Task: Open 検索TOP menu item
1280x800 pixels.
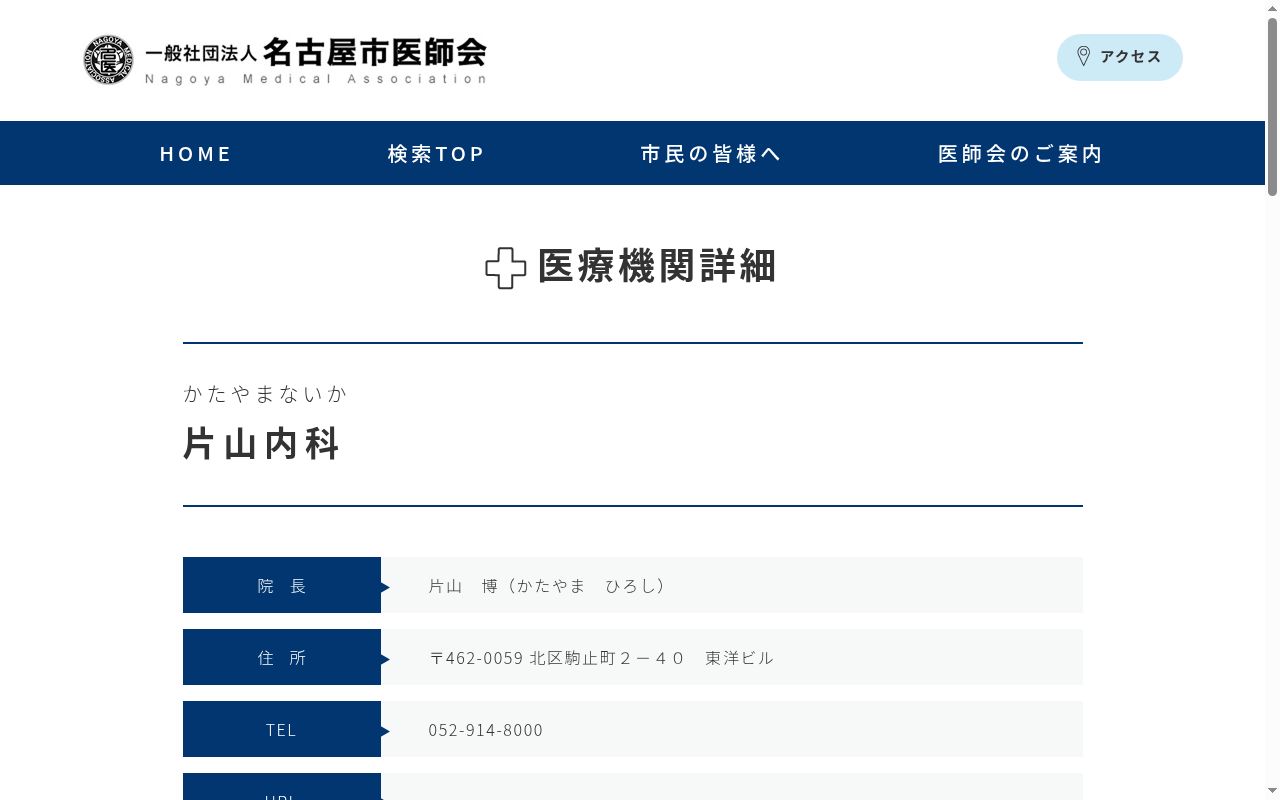Action: point(436,153)
